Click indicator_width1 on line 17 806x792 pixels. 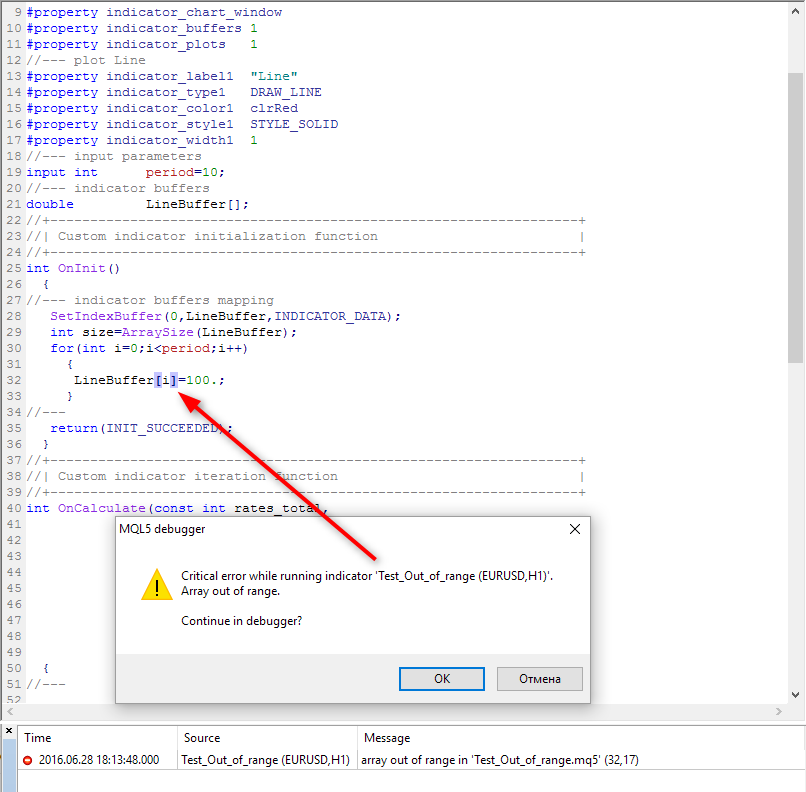(170, 140)
